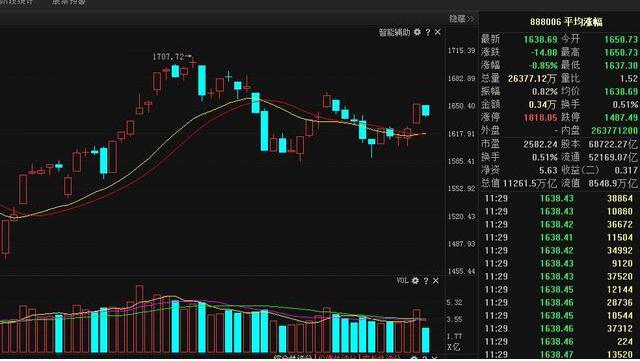Image resolution: width=640 pixels, height=361 pixels.
Task: Click the 振幅 value 0.82%
Action: coord(544,91)
